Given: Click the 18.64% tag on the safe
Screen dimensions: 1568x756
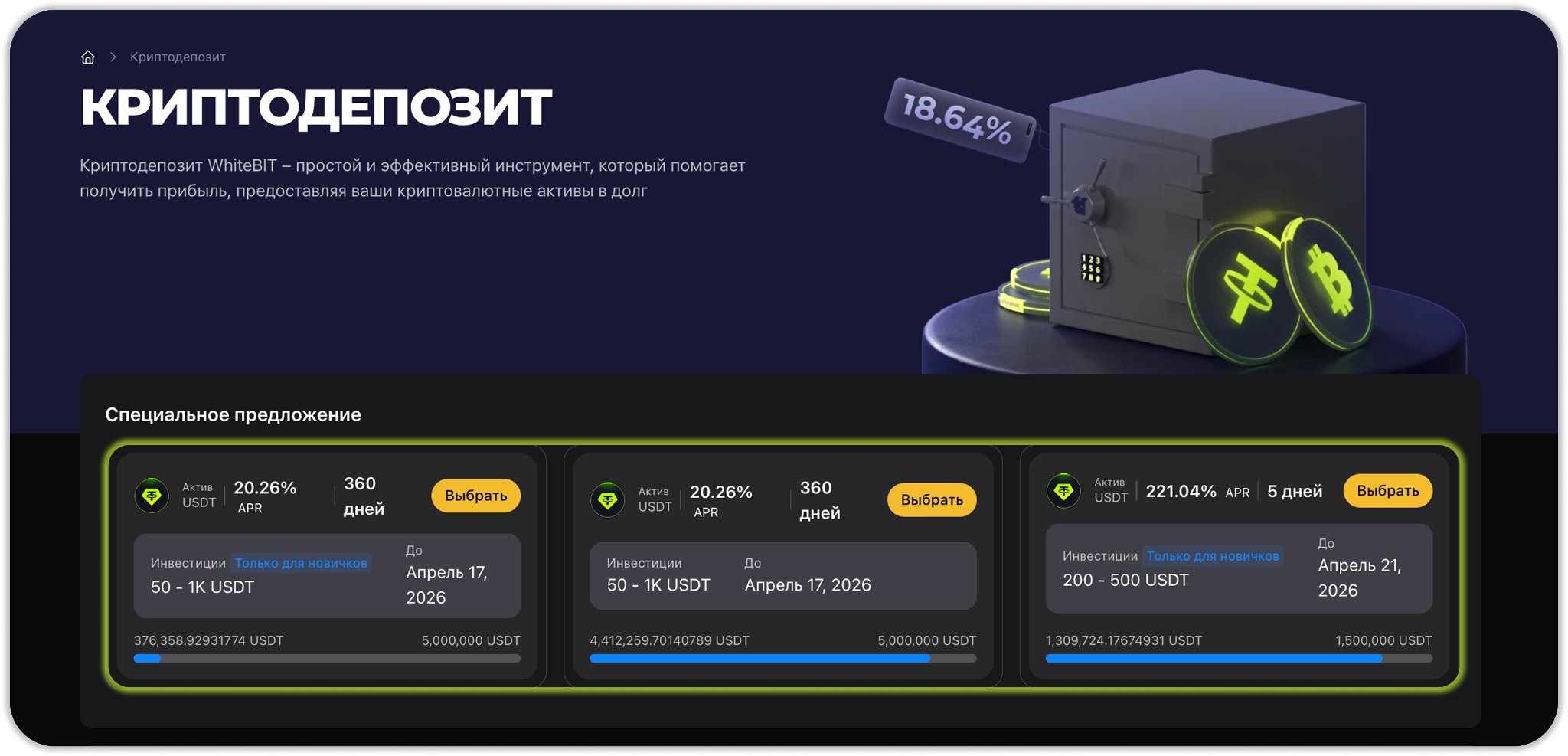Looking at the screenshot, I should tap(958, 119).
